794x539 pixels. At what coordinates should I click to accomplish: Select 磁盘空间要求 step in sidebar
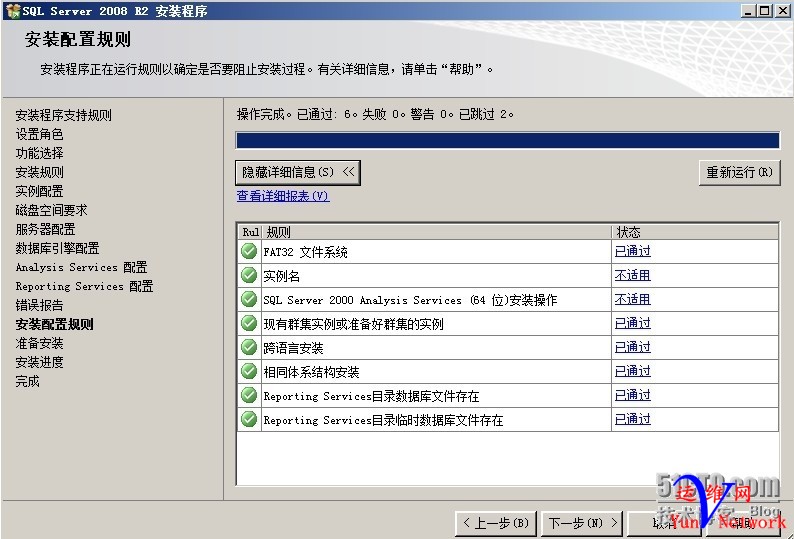click(x=51, y=210)
